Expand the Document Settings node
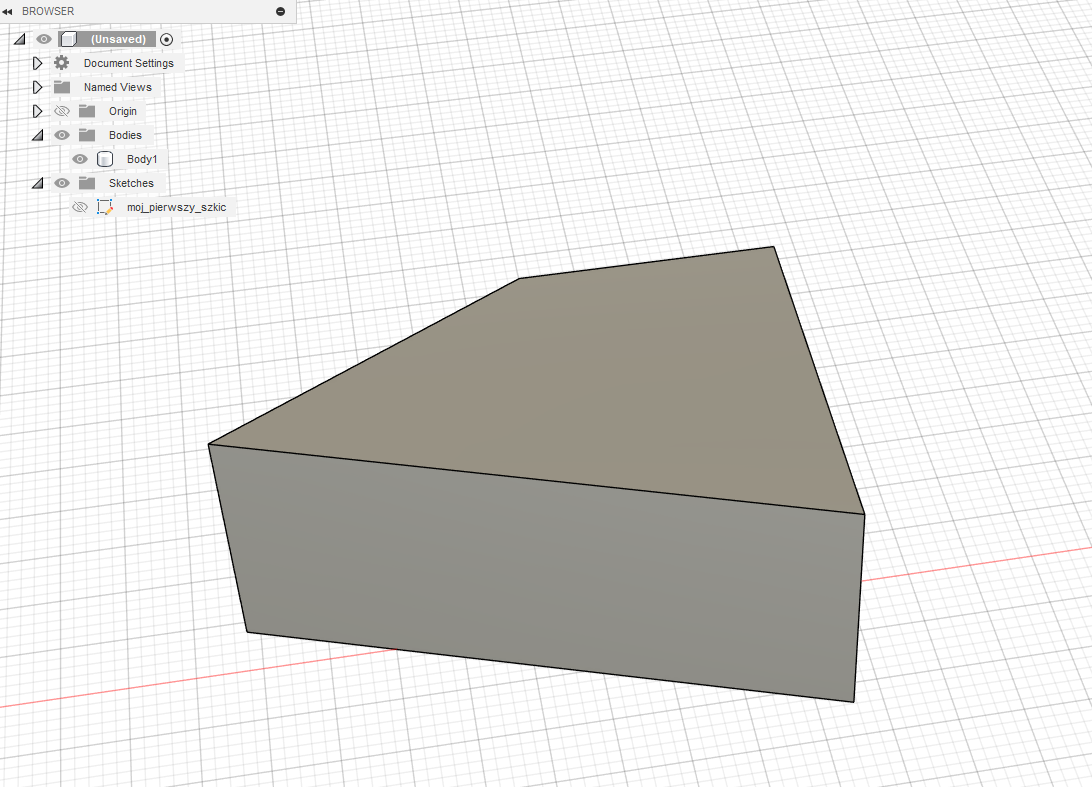1092x787 pixels. coord(38,63)
